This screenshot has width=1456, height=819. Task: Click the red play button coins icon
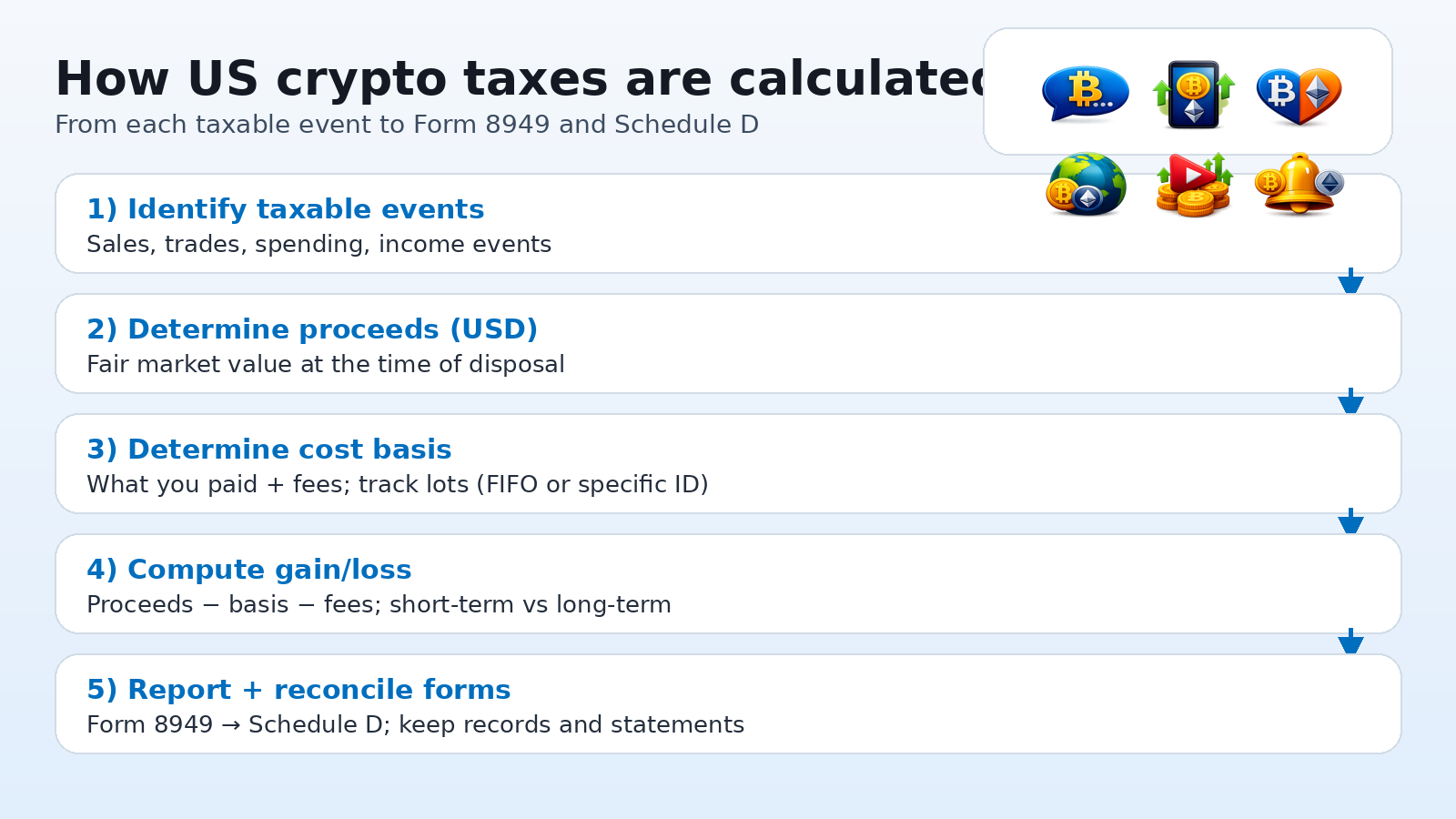click(x=1193, y=185)
